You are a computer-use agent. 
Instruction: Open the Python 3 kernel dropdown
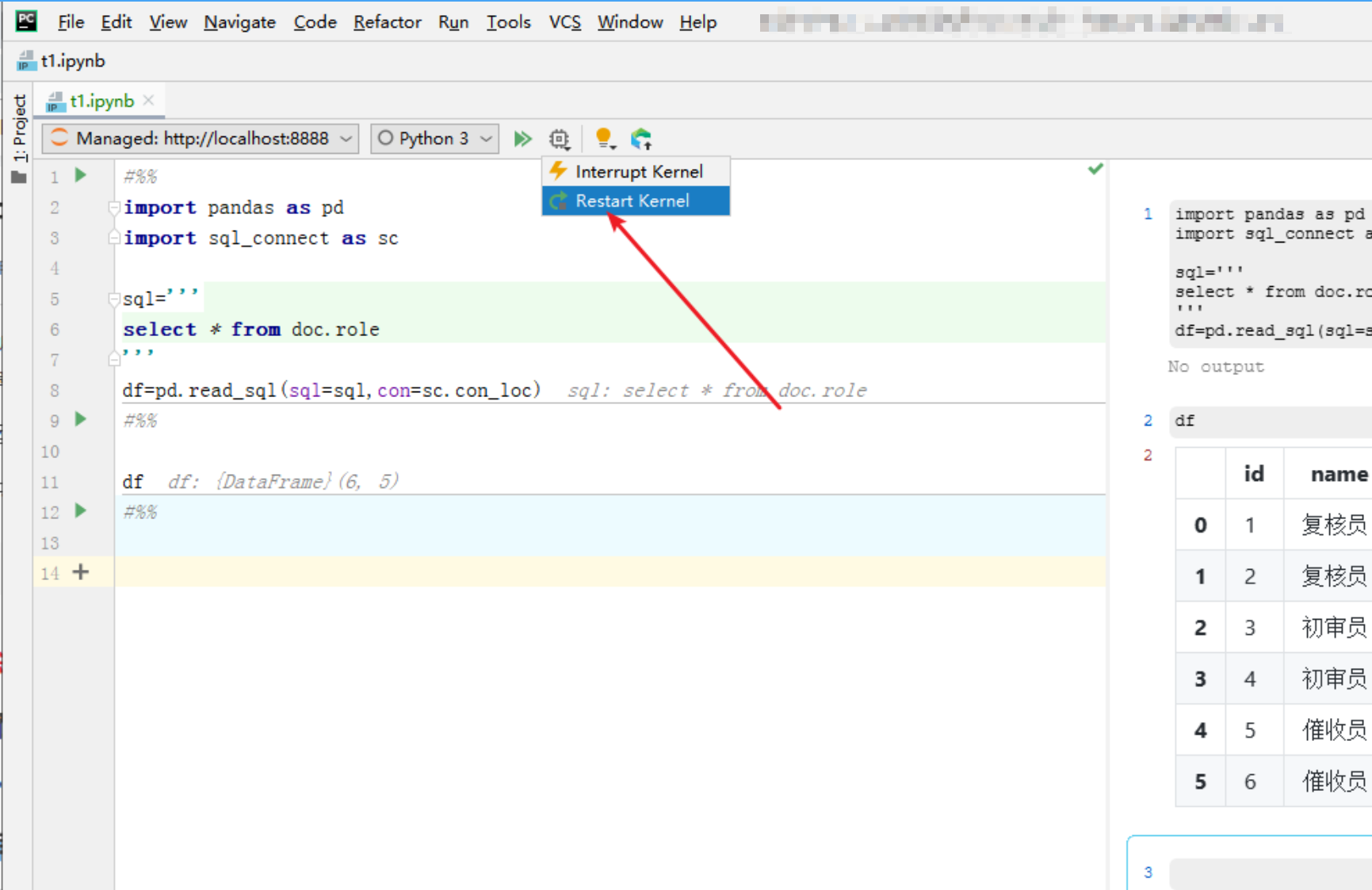[434, 139]
